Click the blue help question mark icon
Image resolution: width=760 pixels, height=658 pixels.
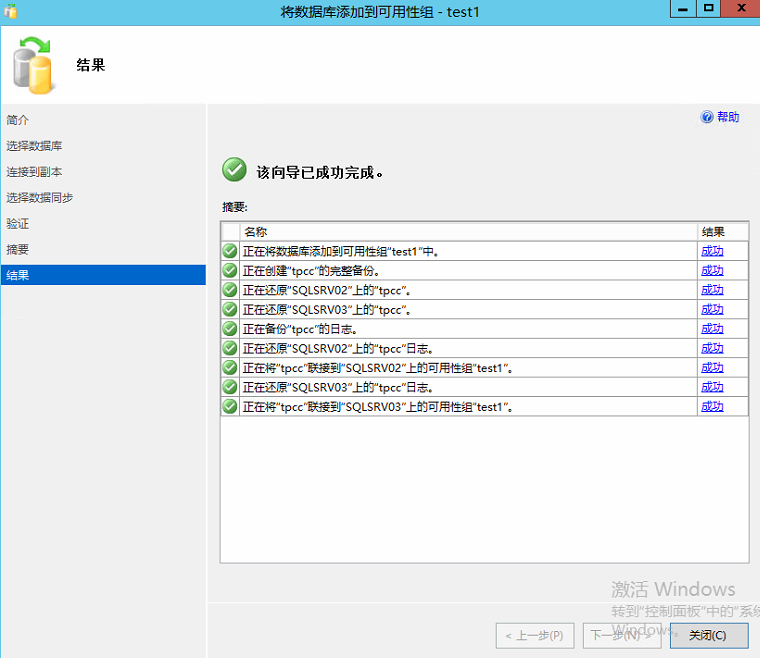[x=707, y=117]
